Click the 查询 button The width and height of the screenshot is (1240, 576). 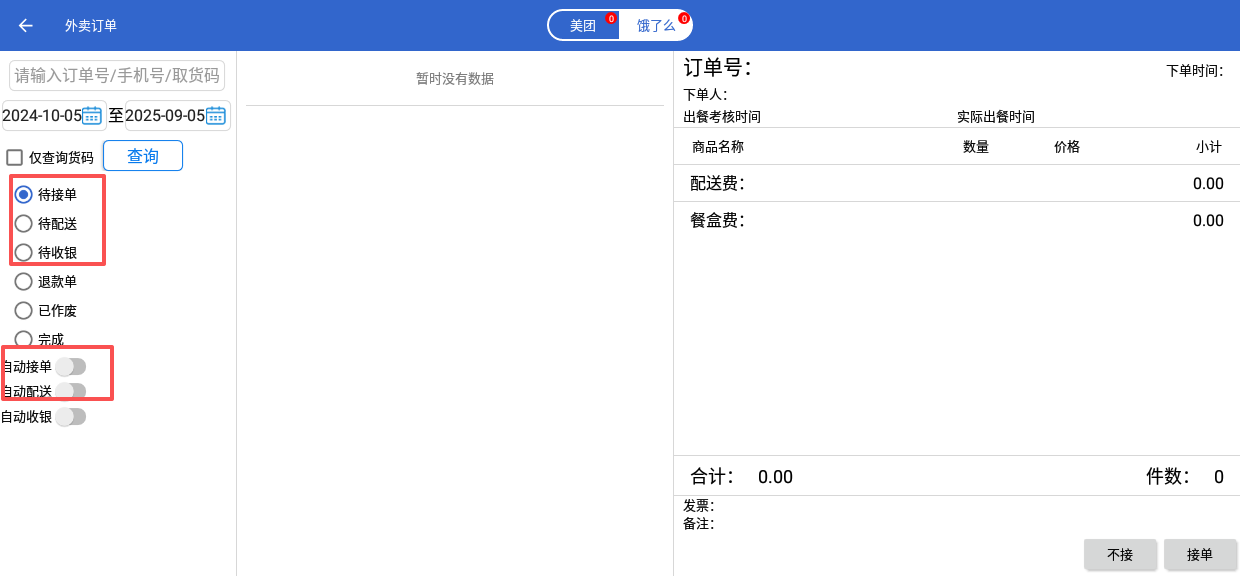point(143,156)
